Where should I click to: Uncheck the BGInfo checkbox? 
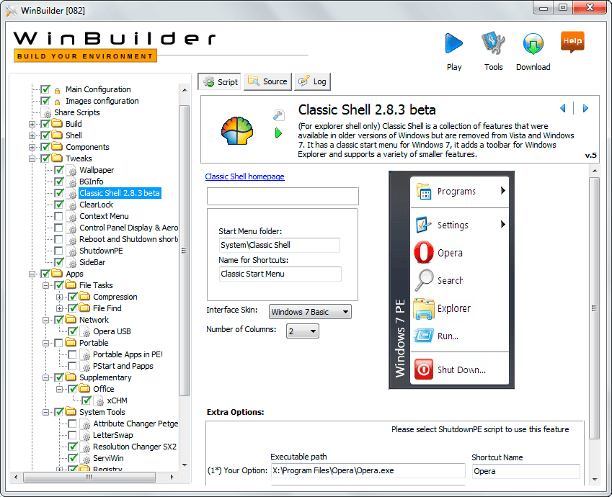click(59, 182)
